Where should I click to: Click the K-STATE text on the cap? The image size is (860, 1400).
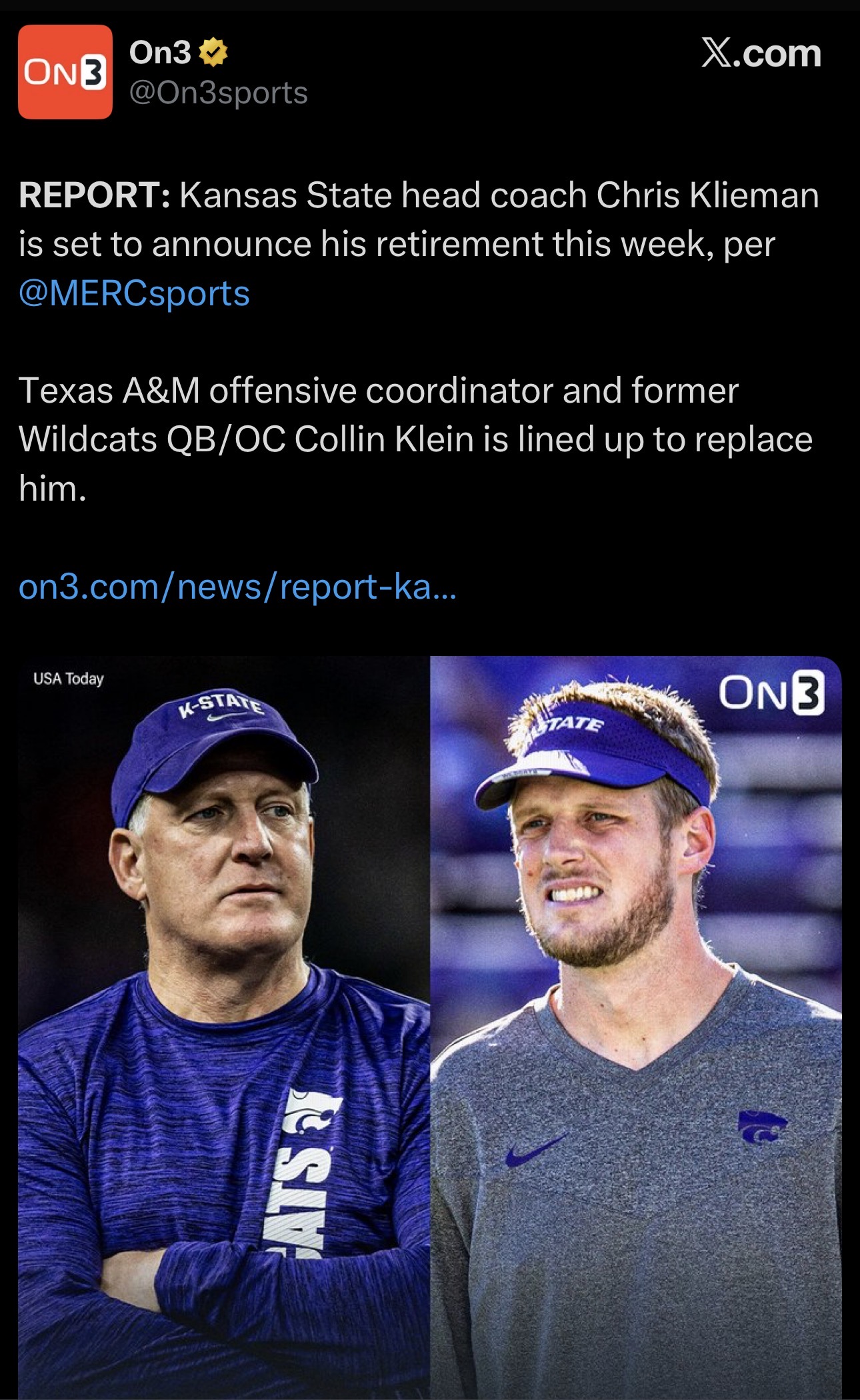pyautogui.click(x=221, y=703)
